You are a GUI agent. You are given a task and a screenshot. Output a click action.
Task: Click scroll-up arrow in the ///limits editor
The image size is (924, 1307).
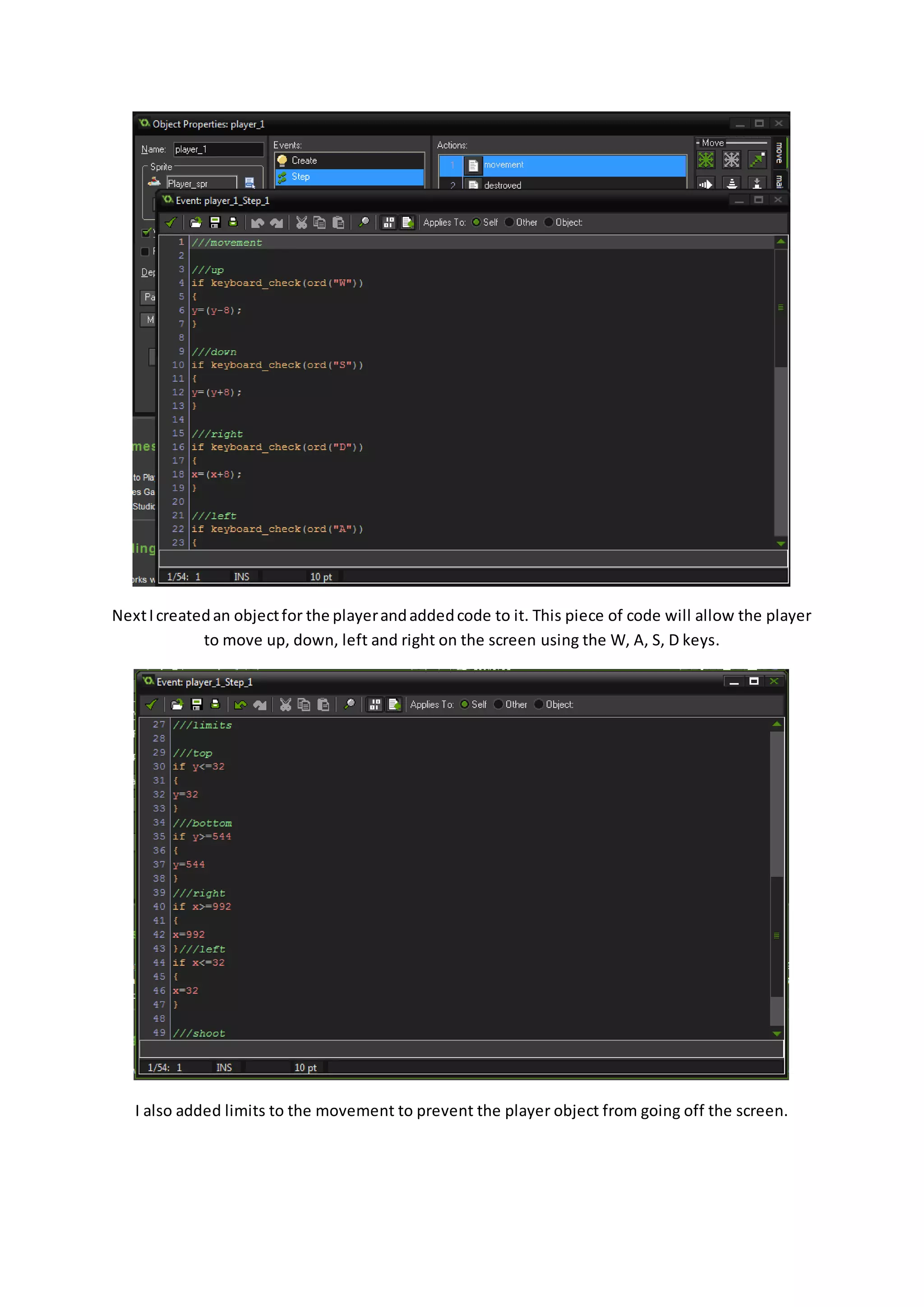click(776, 724)
